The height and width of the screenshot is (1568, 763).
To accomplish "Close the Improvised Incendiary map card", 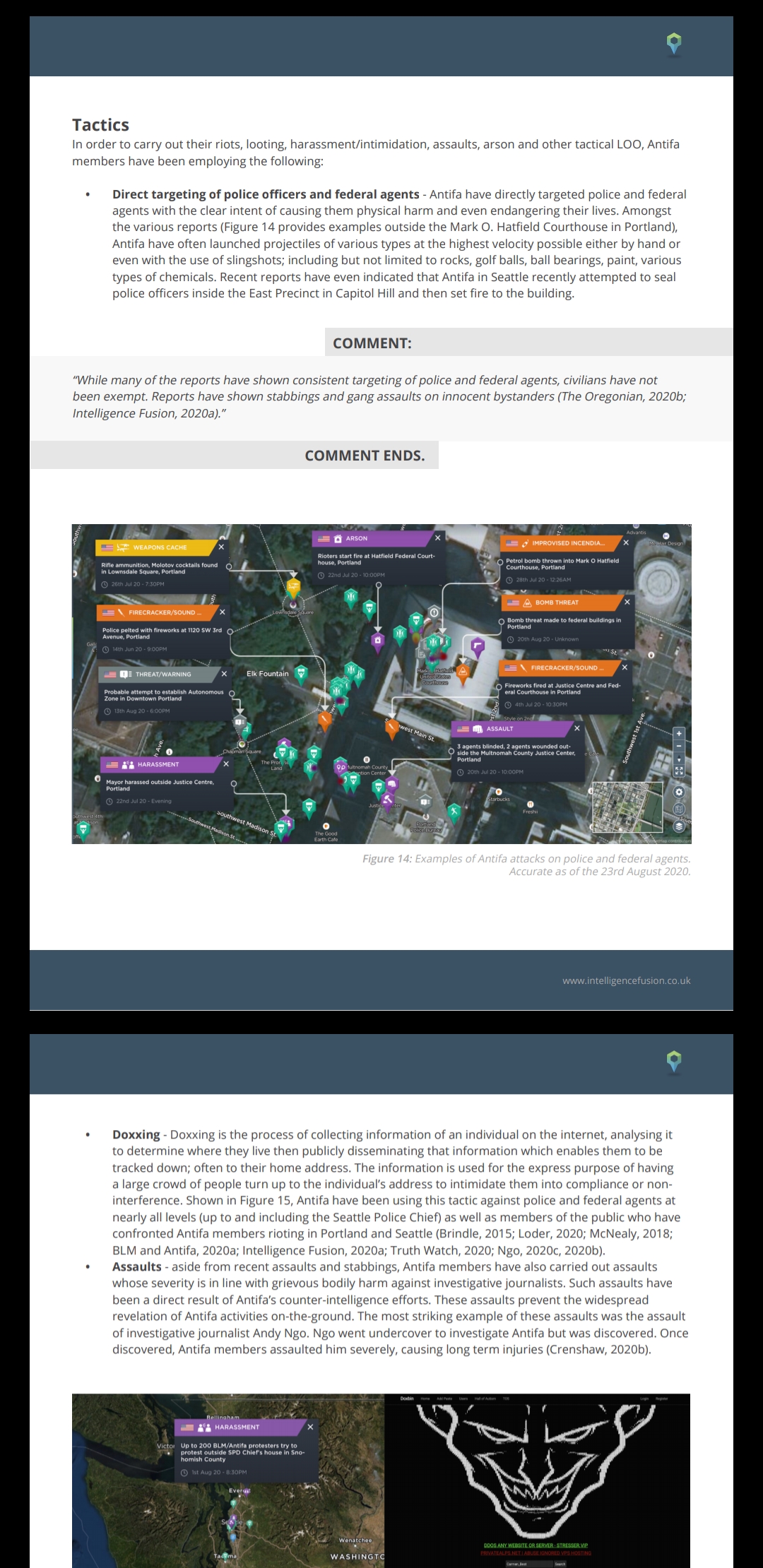I will [x=626, y=542].
